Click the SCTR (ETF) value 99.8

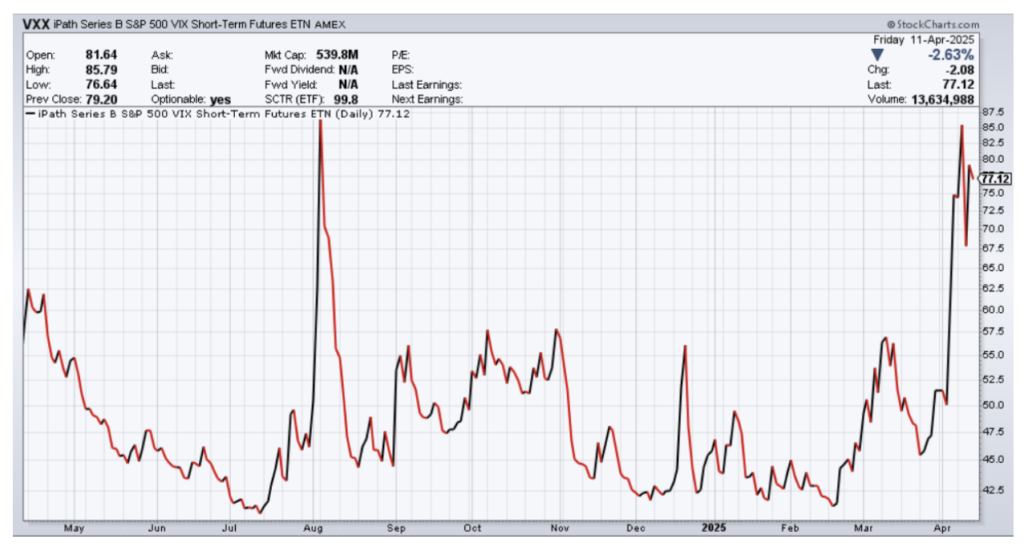[345, 99]
